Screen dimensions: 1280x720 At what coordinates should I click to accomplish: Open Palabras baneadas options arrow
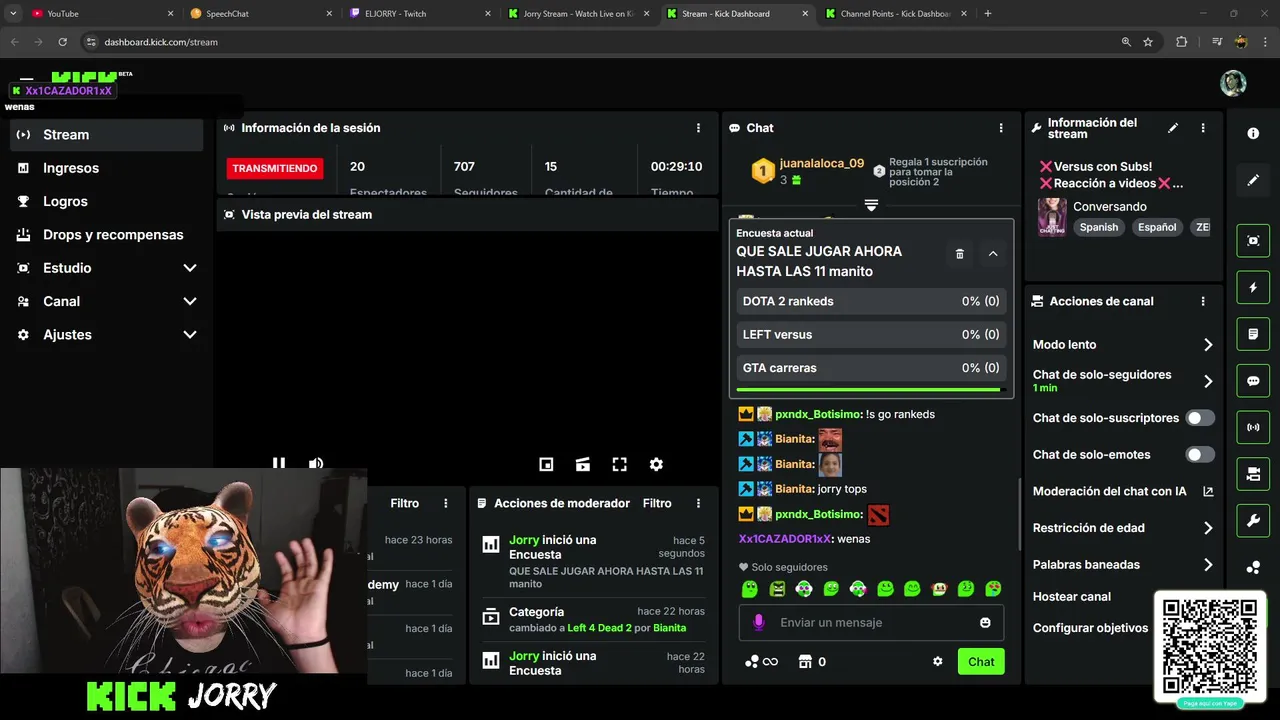pyautogui.click(x=1208, y=565)
